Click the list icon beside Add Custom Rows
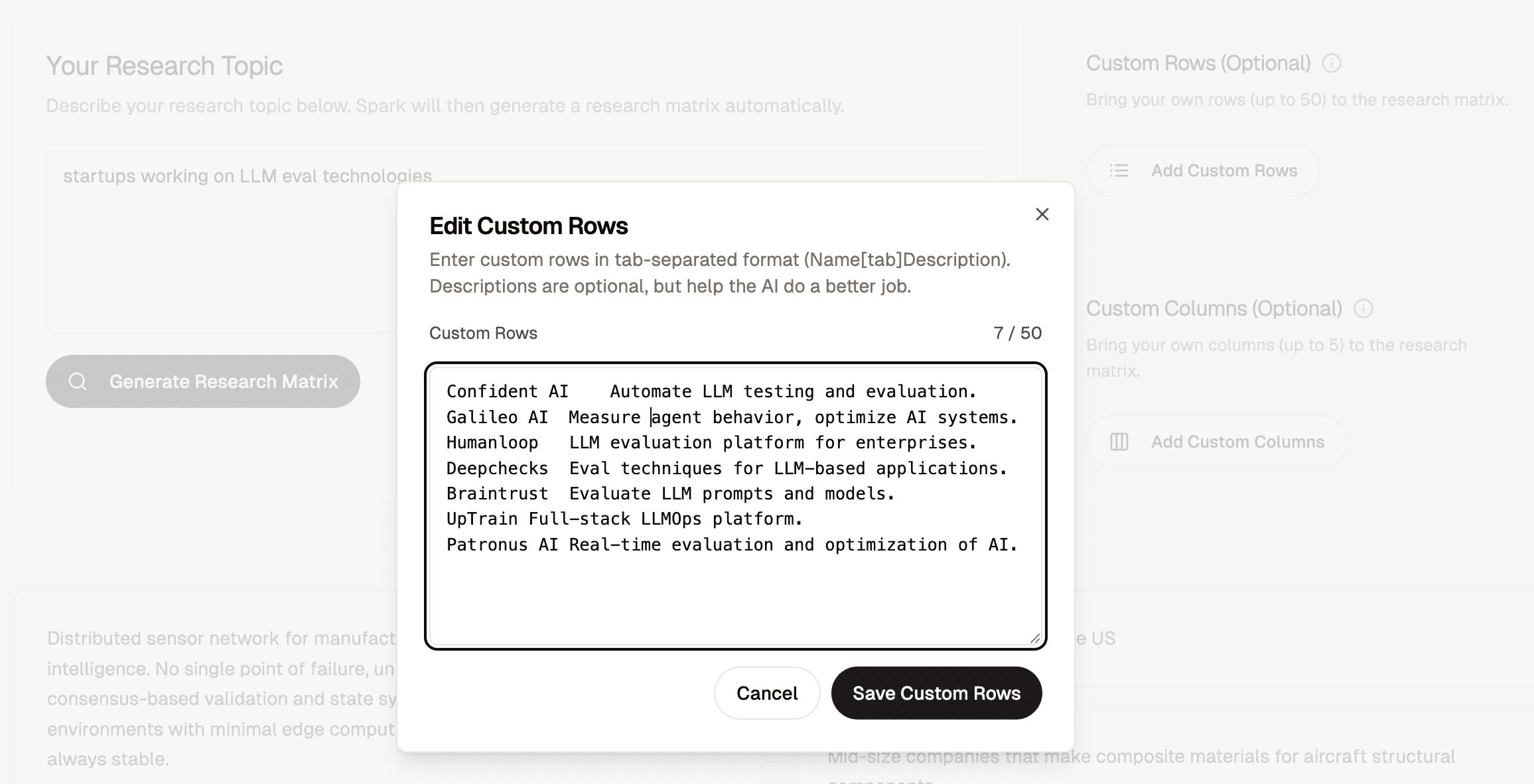 click(x=1119, y=171)
